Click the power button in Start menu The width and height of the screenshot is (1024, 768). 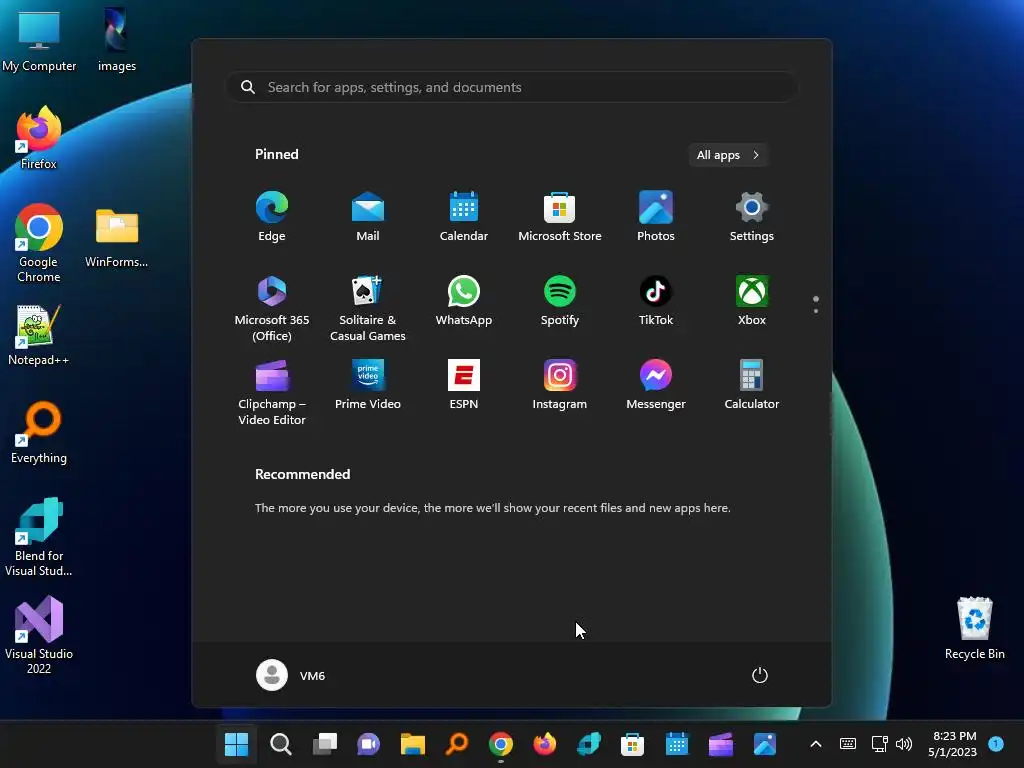[760, 675]
